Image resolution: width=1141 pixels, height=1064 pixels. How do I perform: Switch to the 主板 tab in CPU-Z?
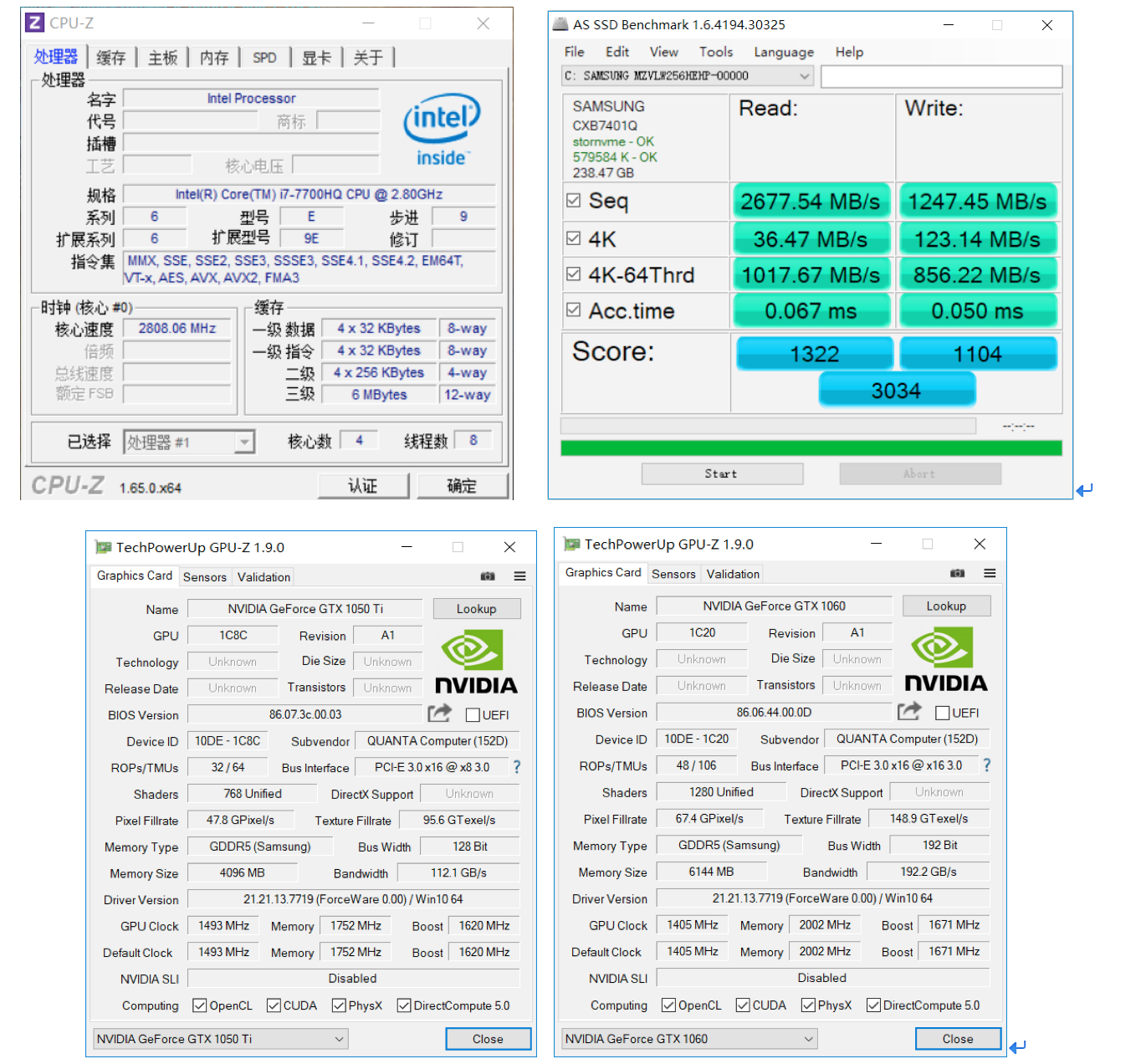(x=162, y=58)
